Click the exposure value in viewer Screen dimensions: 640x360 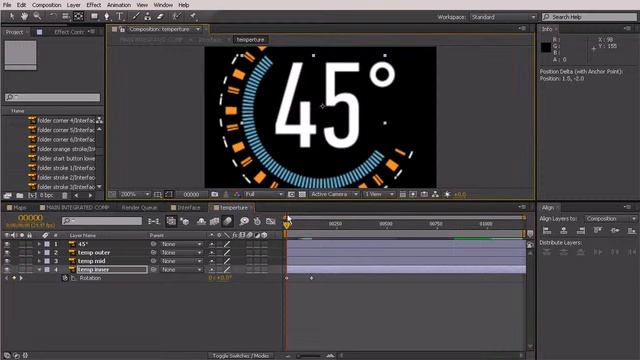click(x=460, y=194)
